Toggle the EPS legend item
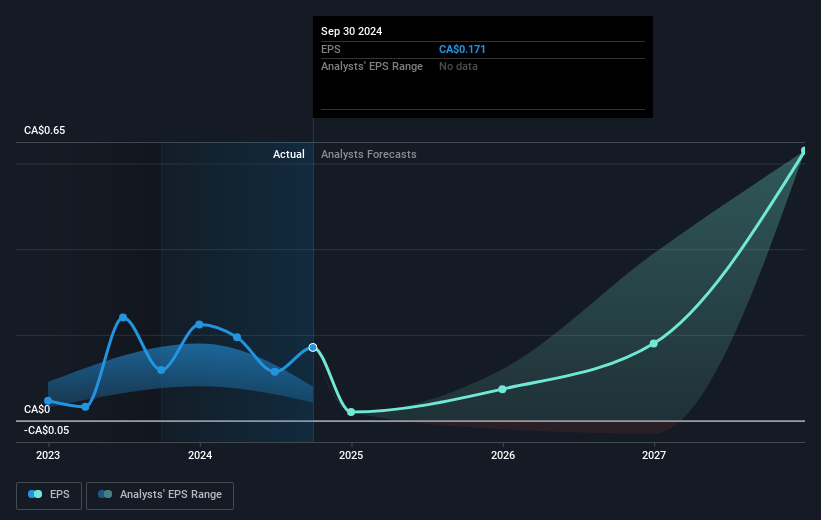Viewport: 821px width, 520px height. click(49, 495)
